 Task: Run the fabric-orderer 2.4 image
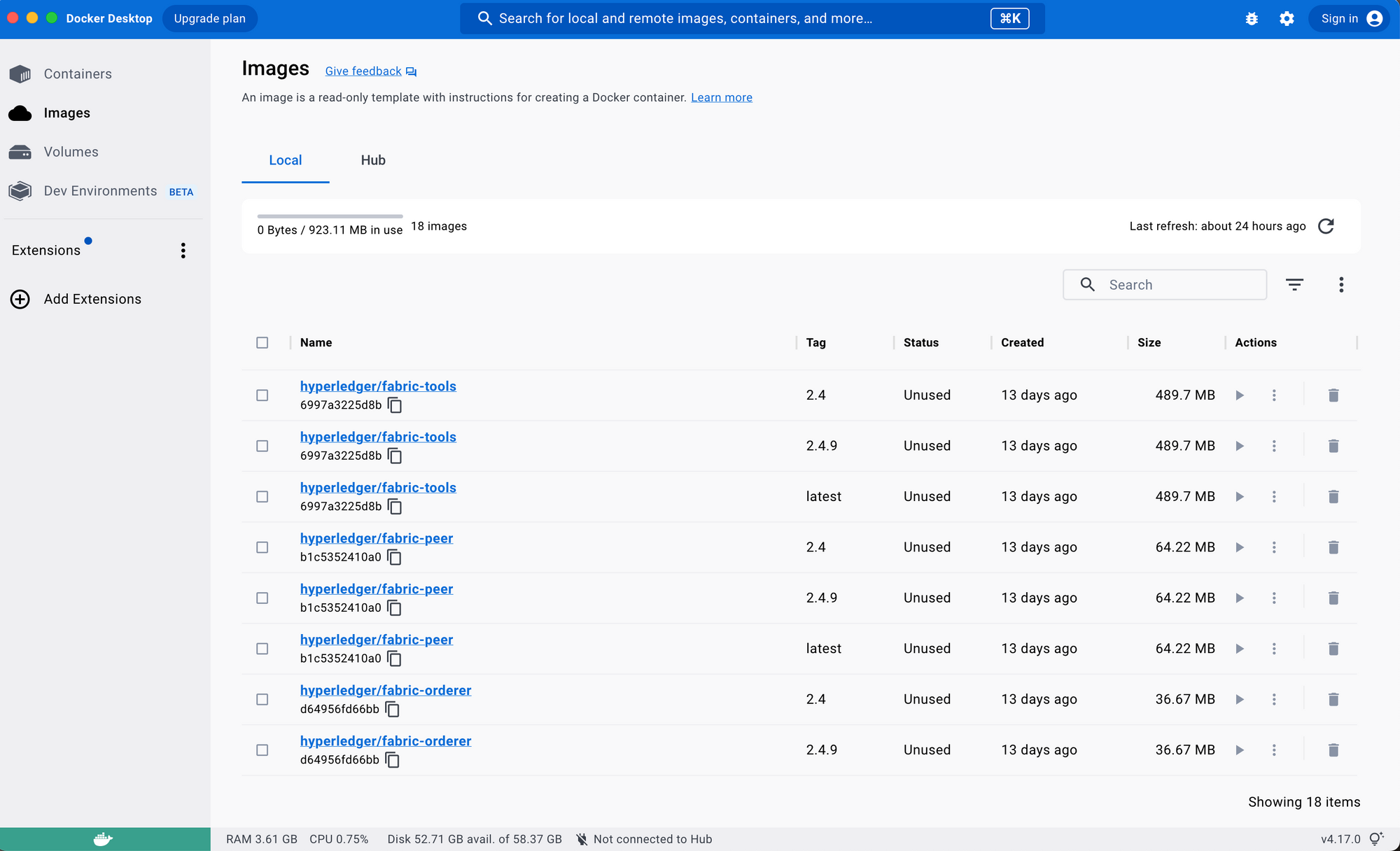click(x=1240, y=700)
